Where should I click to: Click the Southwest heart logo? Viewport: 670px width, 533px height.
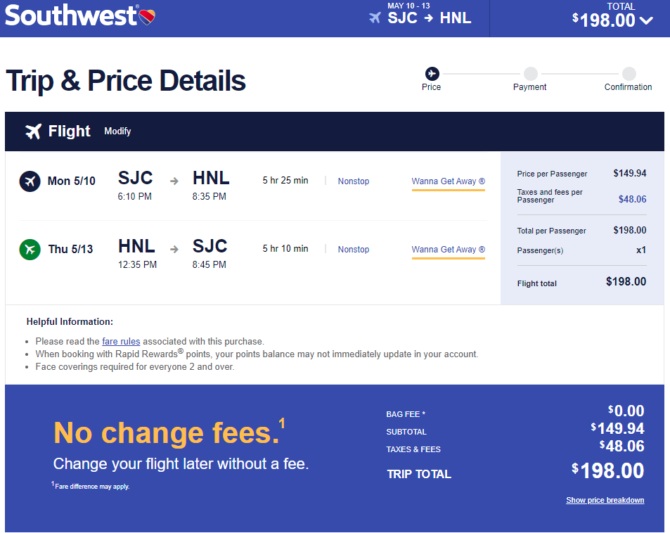tap(147, 17)
